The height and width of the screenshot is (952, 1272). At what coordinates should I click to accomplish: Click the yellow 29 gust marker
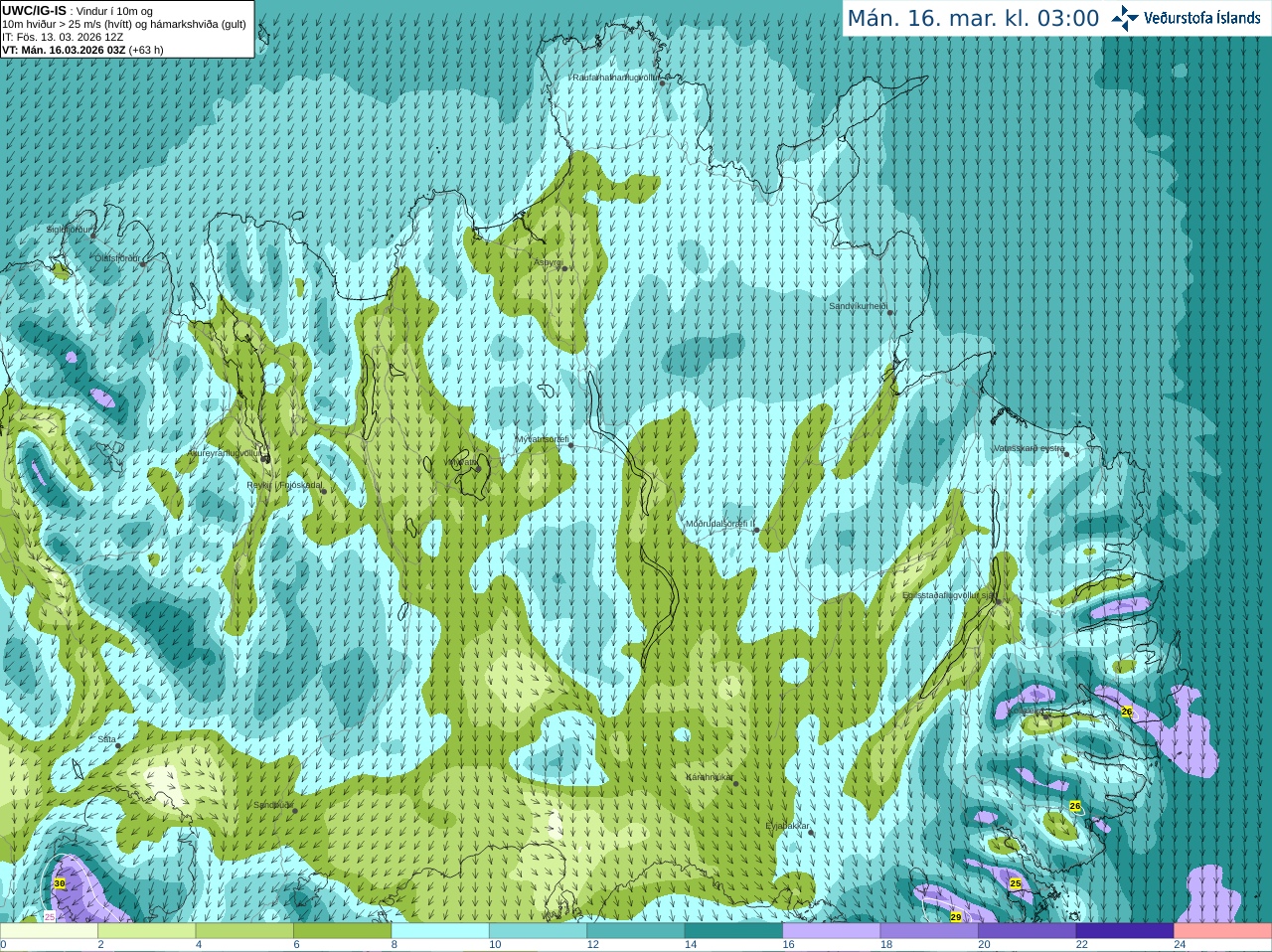tap(956, 916)
